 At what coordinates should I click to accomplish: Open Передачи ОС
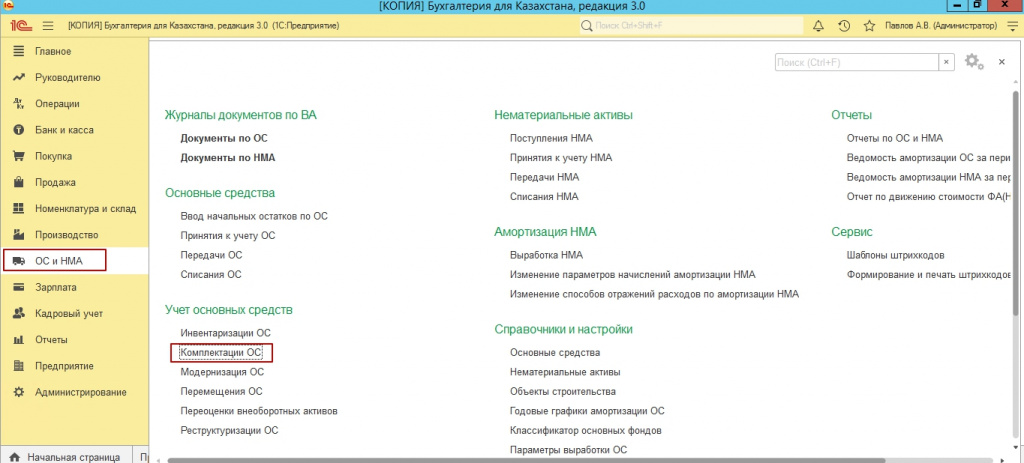pyautogui.click(x=212, y=255)
